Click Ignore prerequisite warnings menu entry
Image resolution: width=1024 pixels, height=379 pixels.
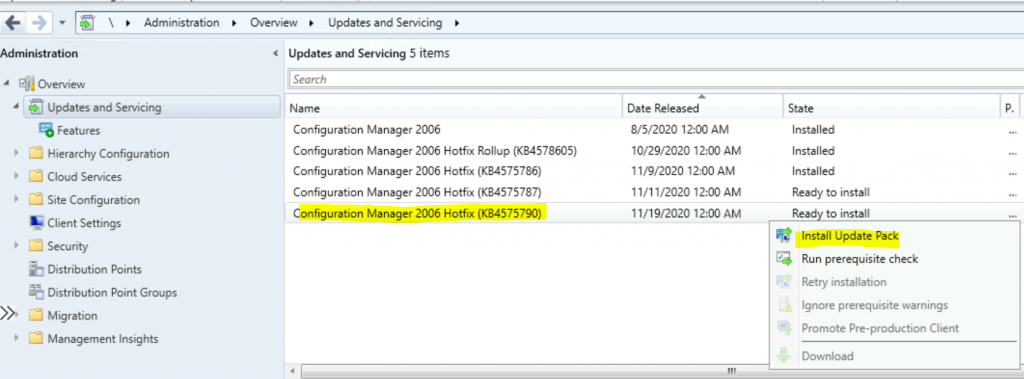click(x=874, y=305)
